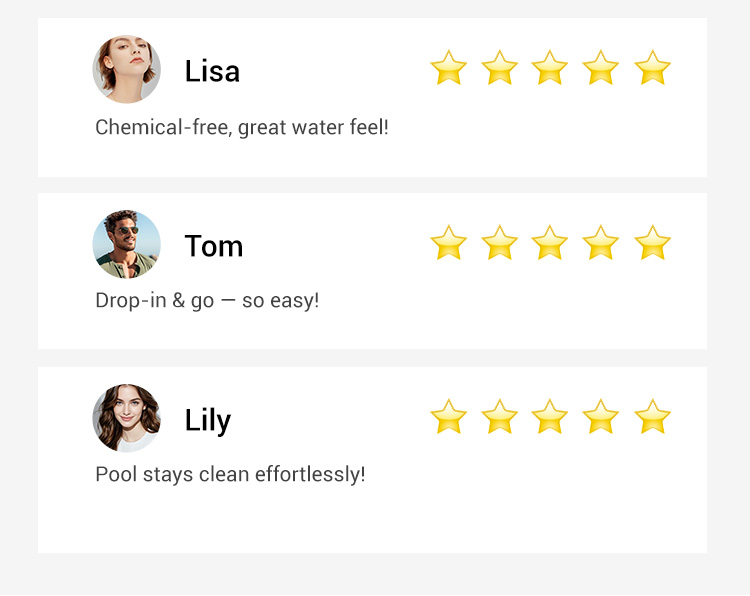
Task: Click the review text "Pool stays clean effortlessly!"
Action: 230,474
